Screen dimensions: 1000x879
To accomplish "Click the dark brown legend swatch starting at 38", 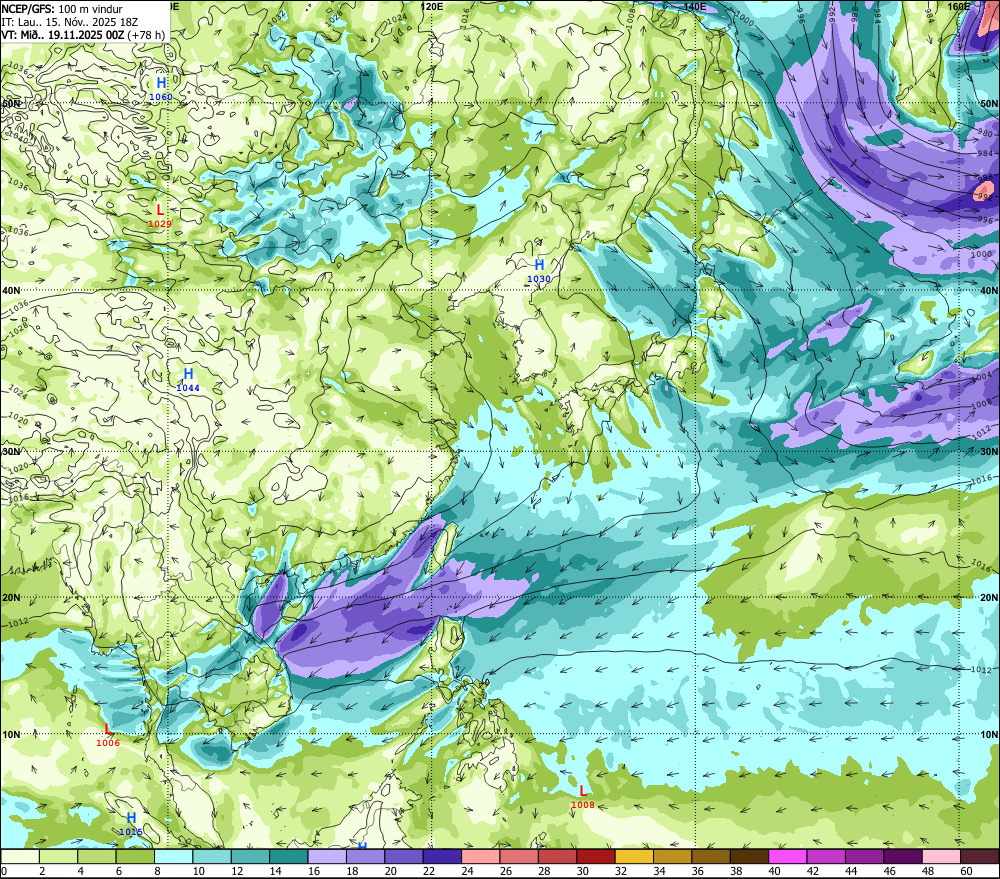I will pos(749,857).
